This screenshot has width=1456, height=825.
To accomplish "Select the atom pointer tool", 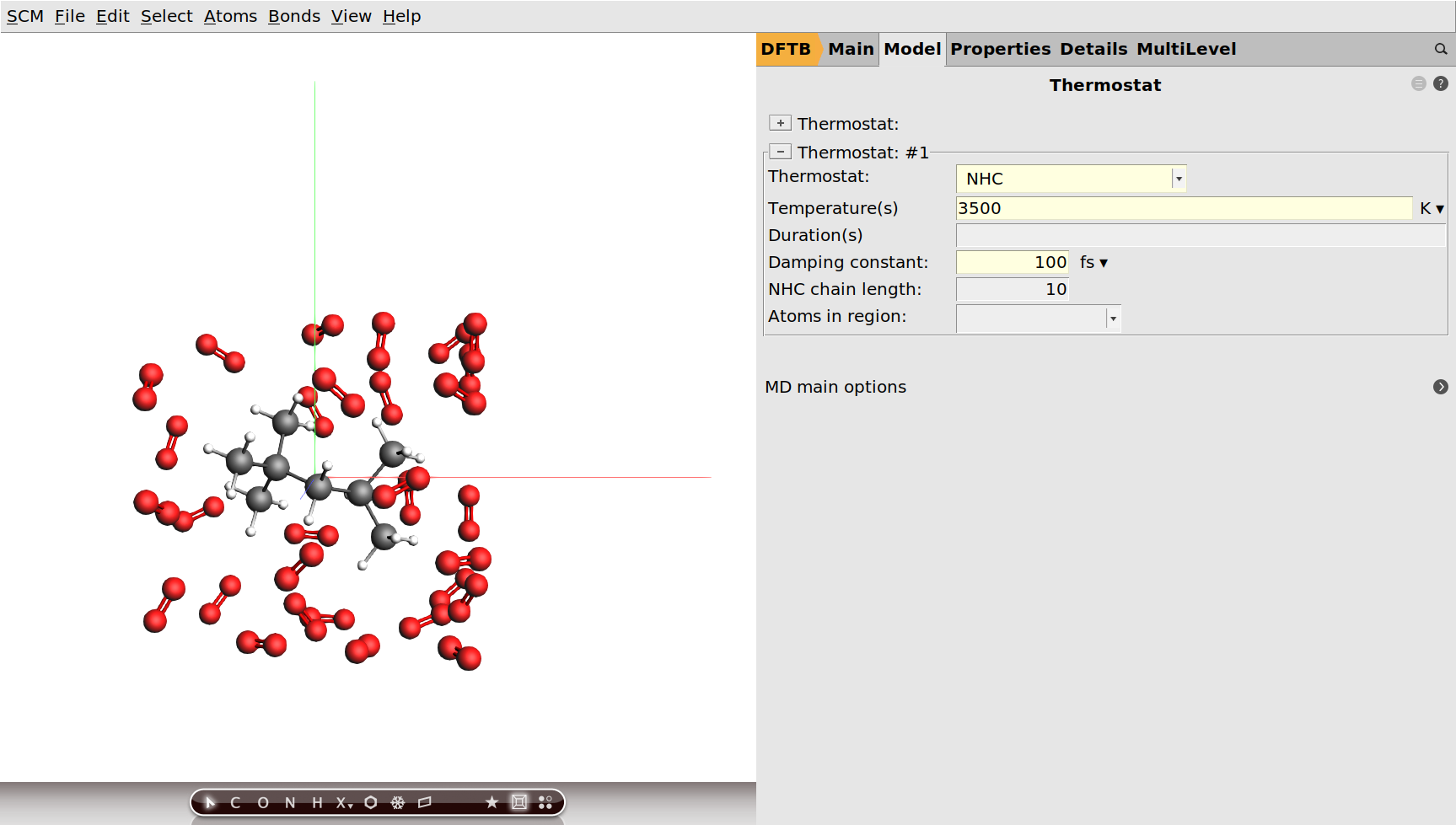I will pos(210,802).
